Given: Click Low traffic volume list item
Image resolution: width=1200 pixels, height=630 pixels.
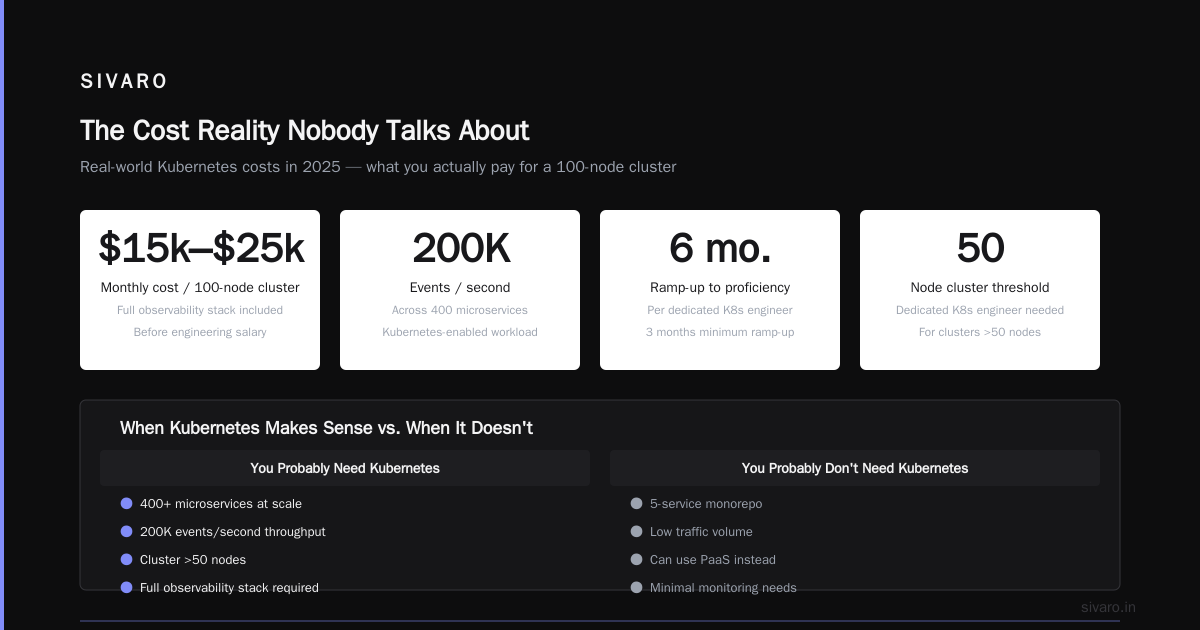Looking at the screenshot, I should point(701,532).
